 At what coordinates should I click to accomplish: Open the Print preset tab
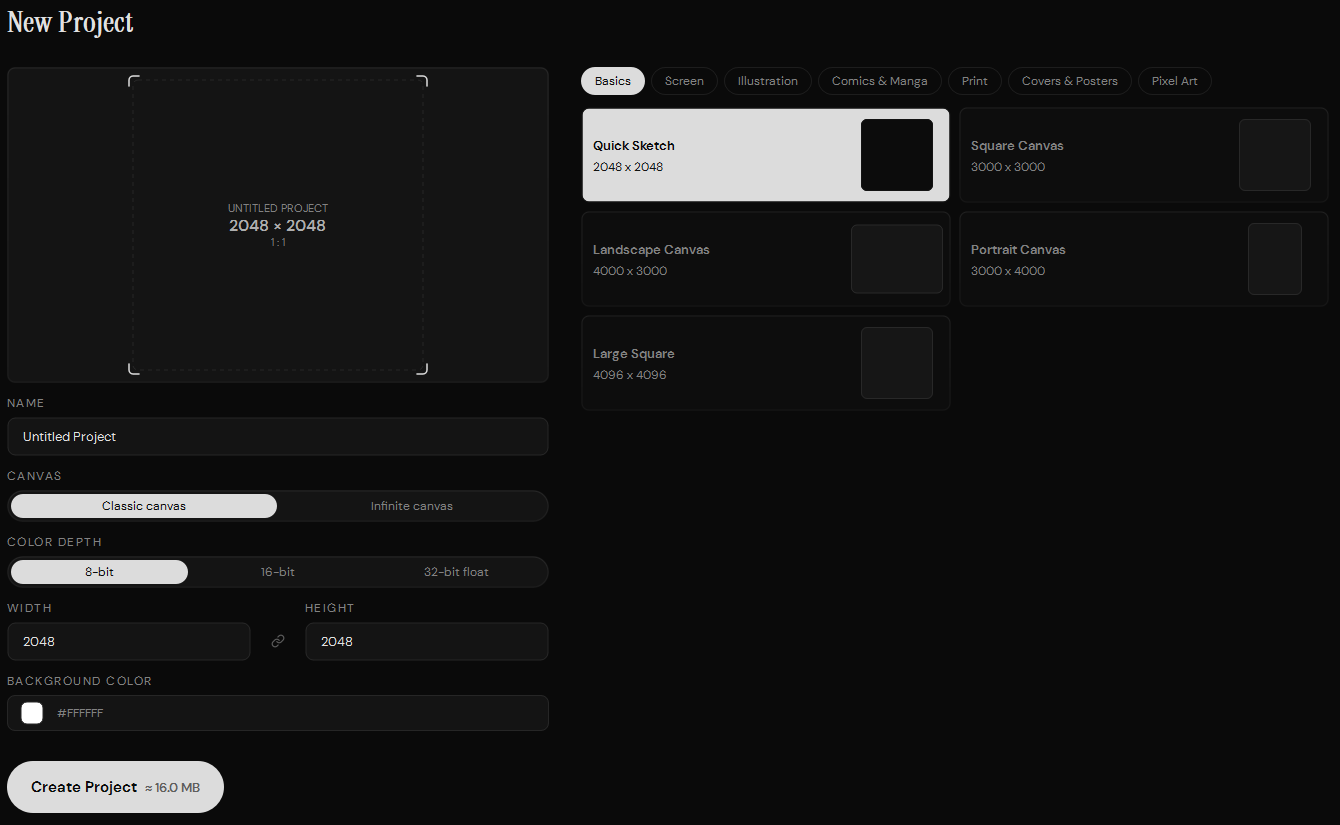tap(975, 81)
